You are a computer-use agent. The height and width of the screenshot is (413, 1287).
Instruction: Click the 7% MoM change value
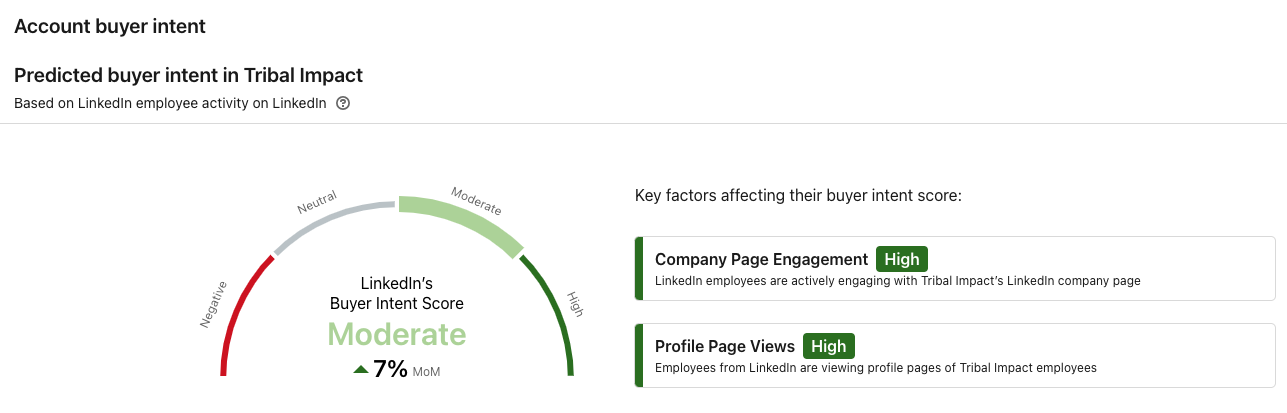390,369
